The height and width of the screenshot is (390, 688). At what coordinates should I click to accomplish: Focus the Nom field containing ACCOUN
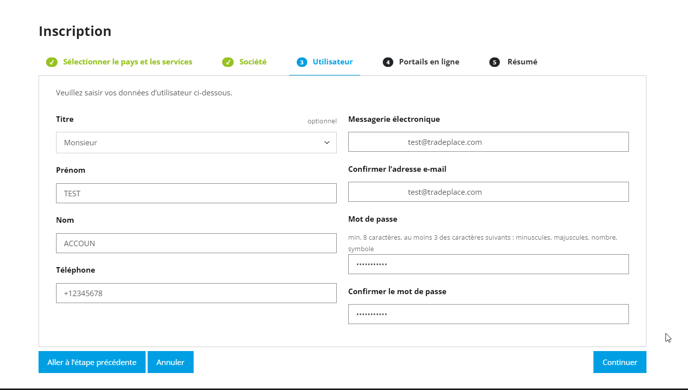coord(196,243)
